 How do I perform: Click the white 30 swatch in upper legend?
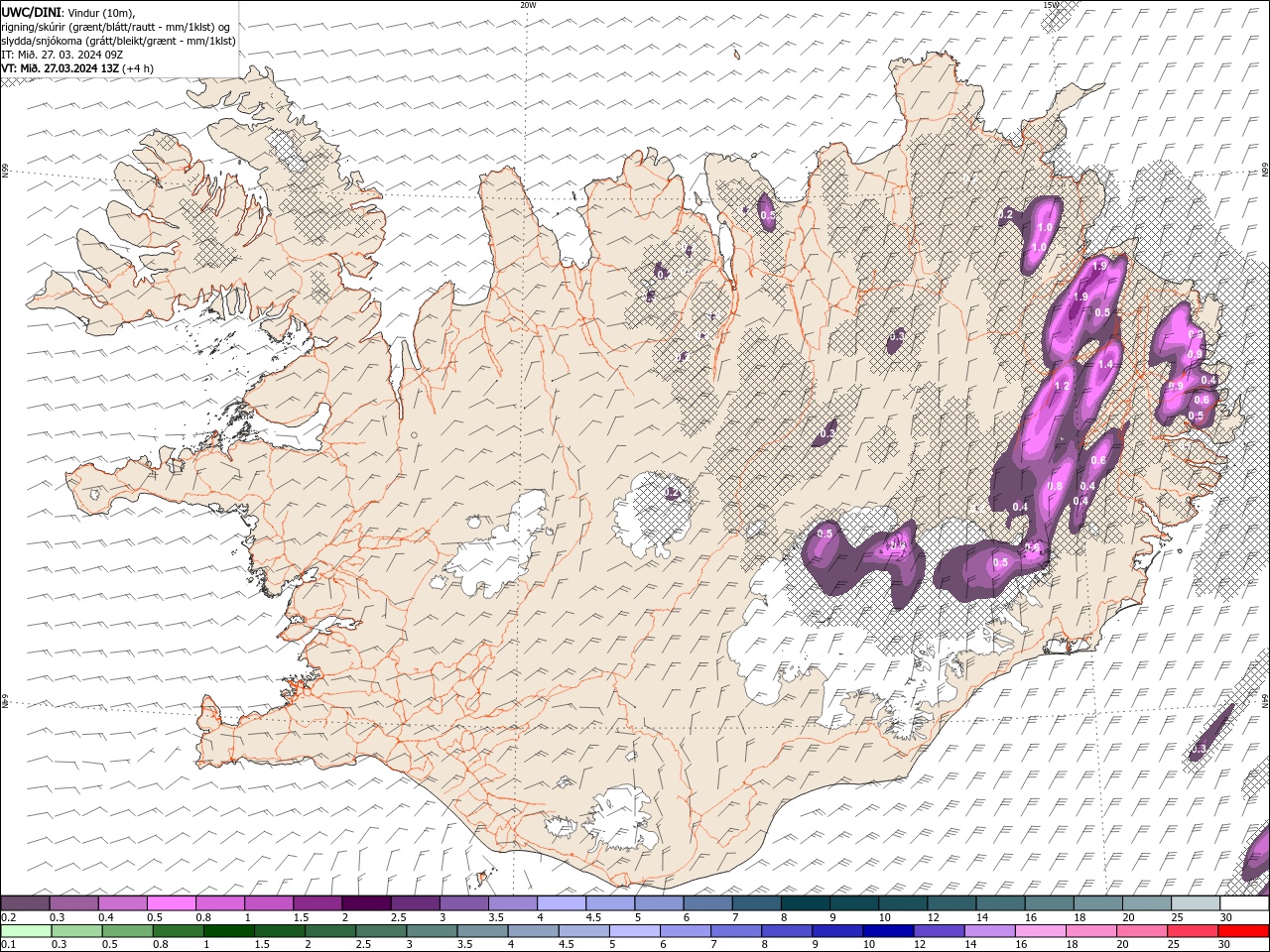pos(1244,903)
